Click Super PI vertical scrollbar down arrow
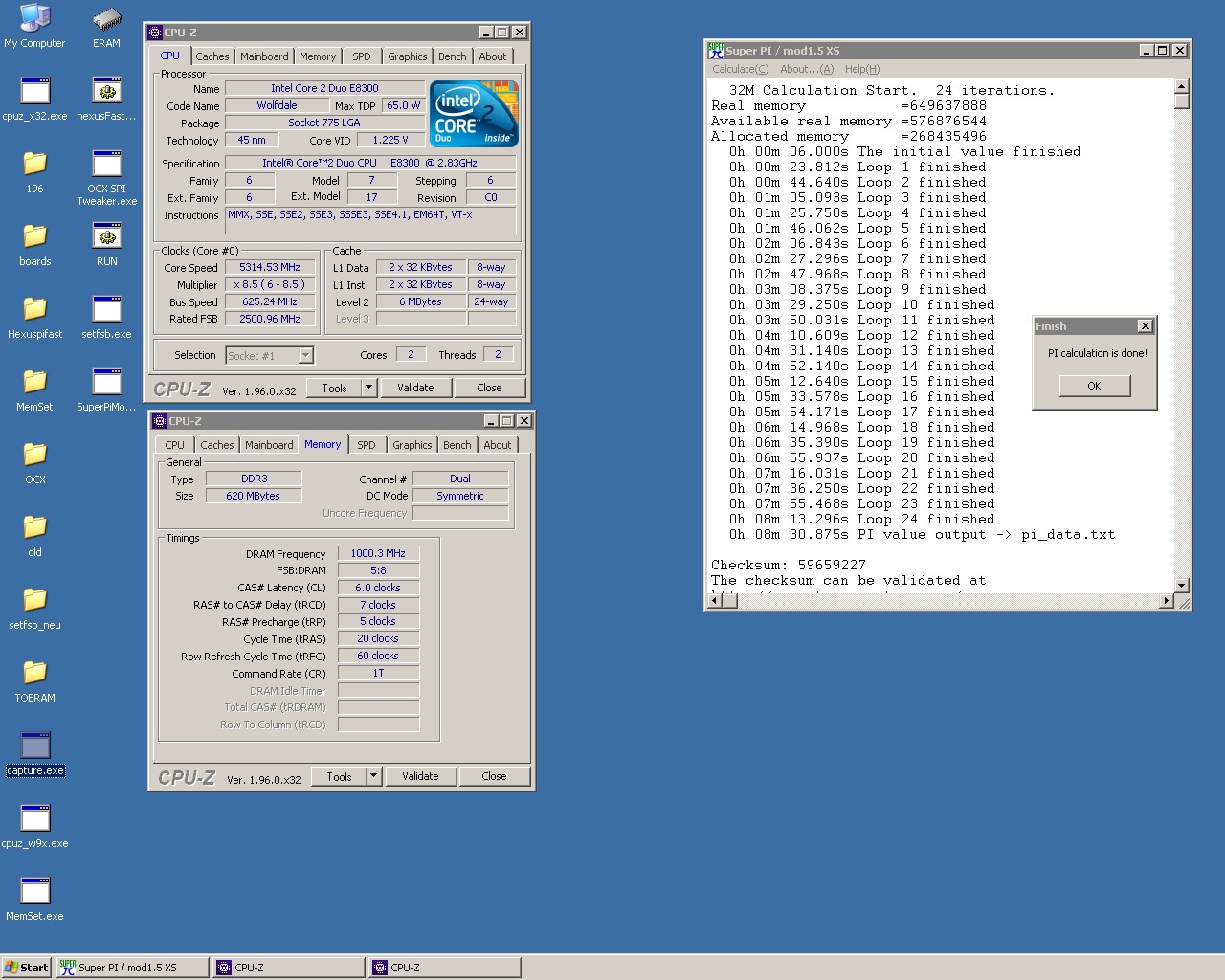Screen dimensions: 1225x980 click(1181, 585)
